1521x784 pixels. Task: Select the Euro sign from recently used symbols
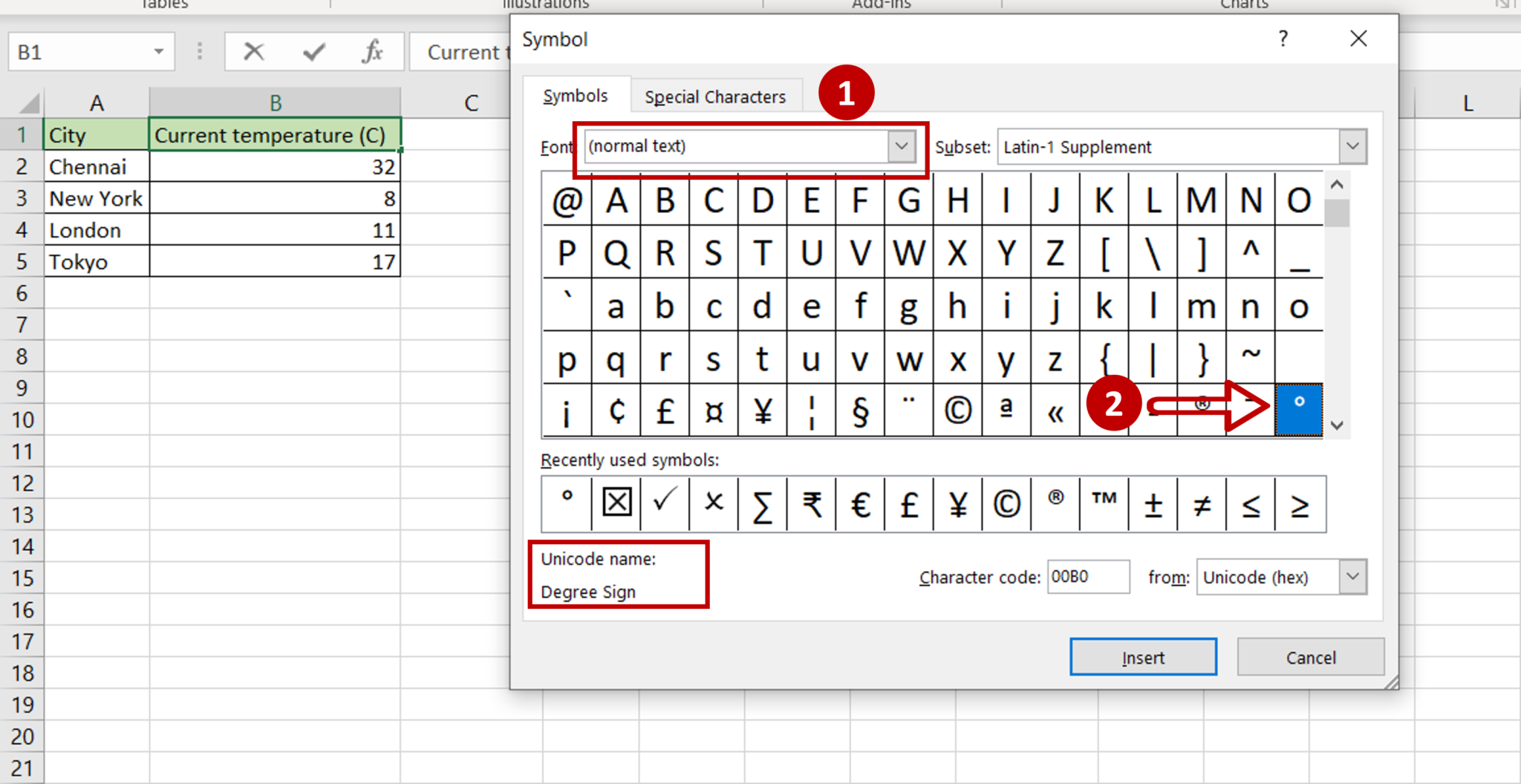[x=859, y=504]
